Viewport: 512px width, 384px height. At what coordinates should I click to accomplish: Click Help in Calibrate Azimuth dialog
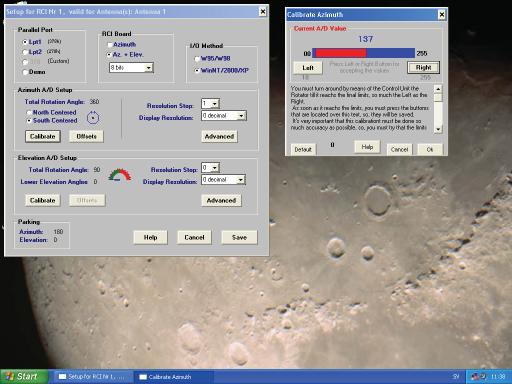[x=367, y=147]
